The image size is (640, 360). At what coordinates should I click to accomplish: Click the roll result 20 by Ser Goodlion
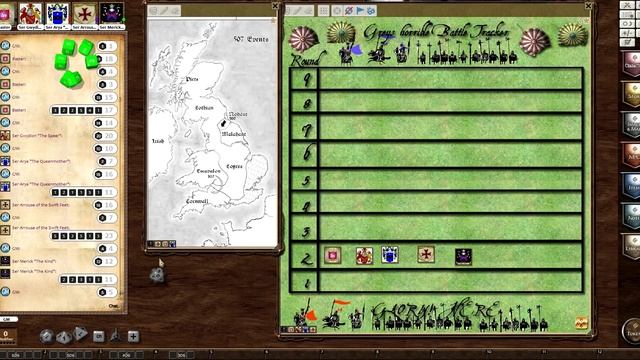106,136
